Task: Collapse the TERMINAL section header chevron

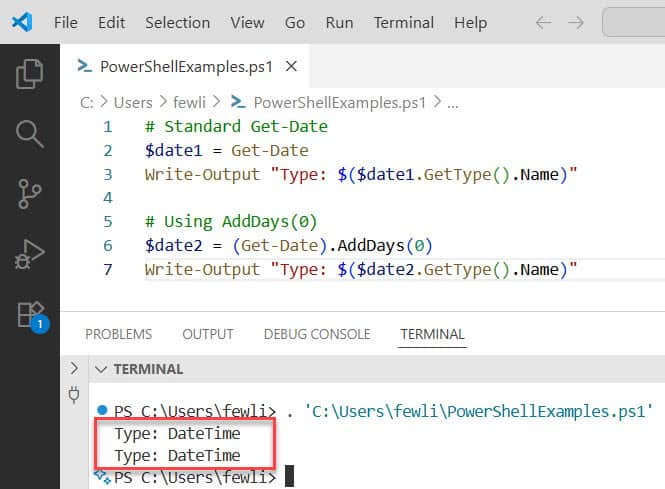Action: (101, 369)
